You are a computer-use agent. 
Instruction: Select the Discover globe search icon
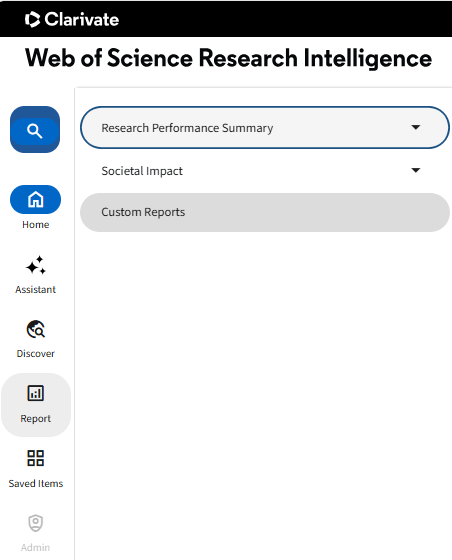pos(36,329)
